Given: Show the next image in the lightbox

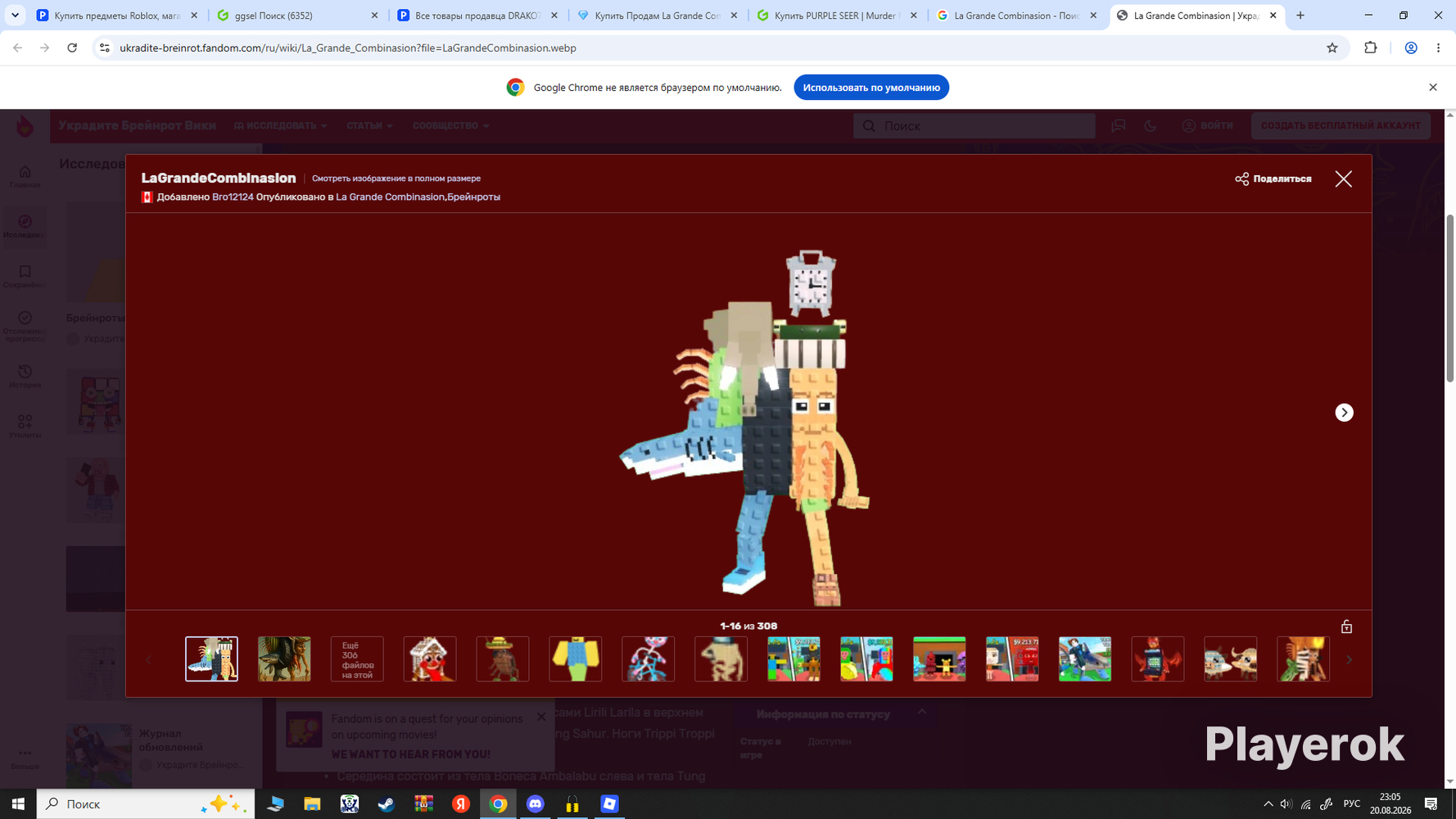Looking at the screenshot, I should (1345, 413).
